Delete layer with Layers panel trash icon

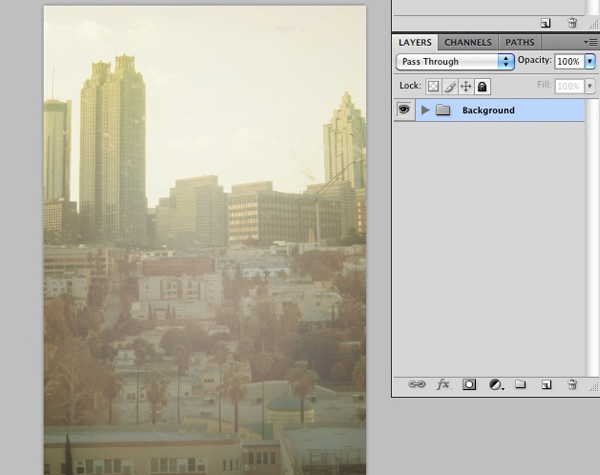click(x=572, y=384)
